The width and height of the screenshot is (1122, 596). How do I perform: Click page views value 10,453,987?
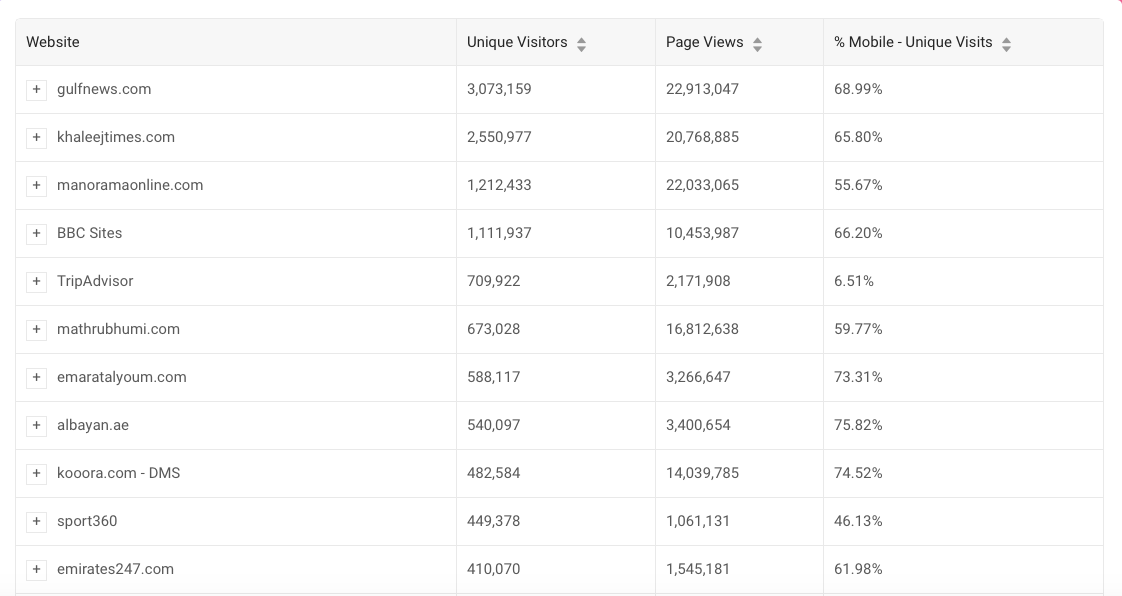click(x=703, y=233)
